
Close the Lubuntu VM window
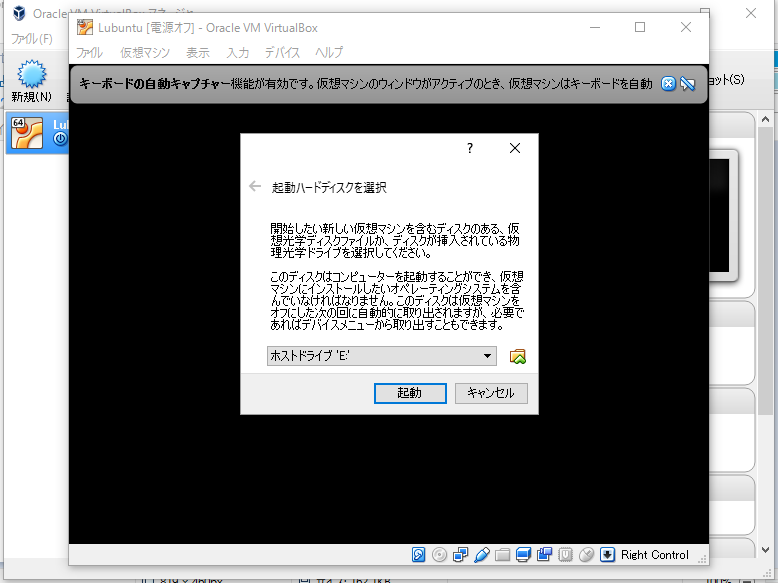coord(686,27)
